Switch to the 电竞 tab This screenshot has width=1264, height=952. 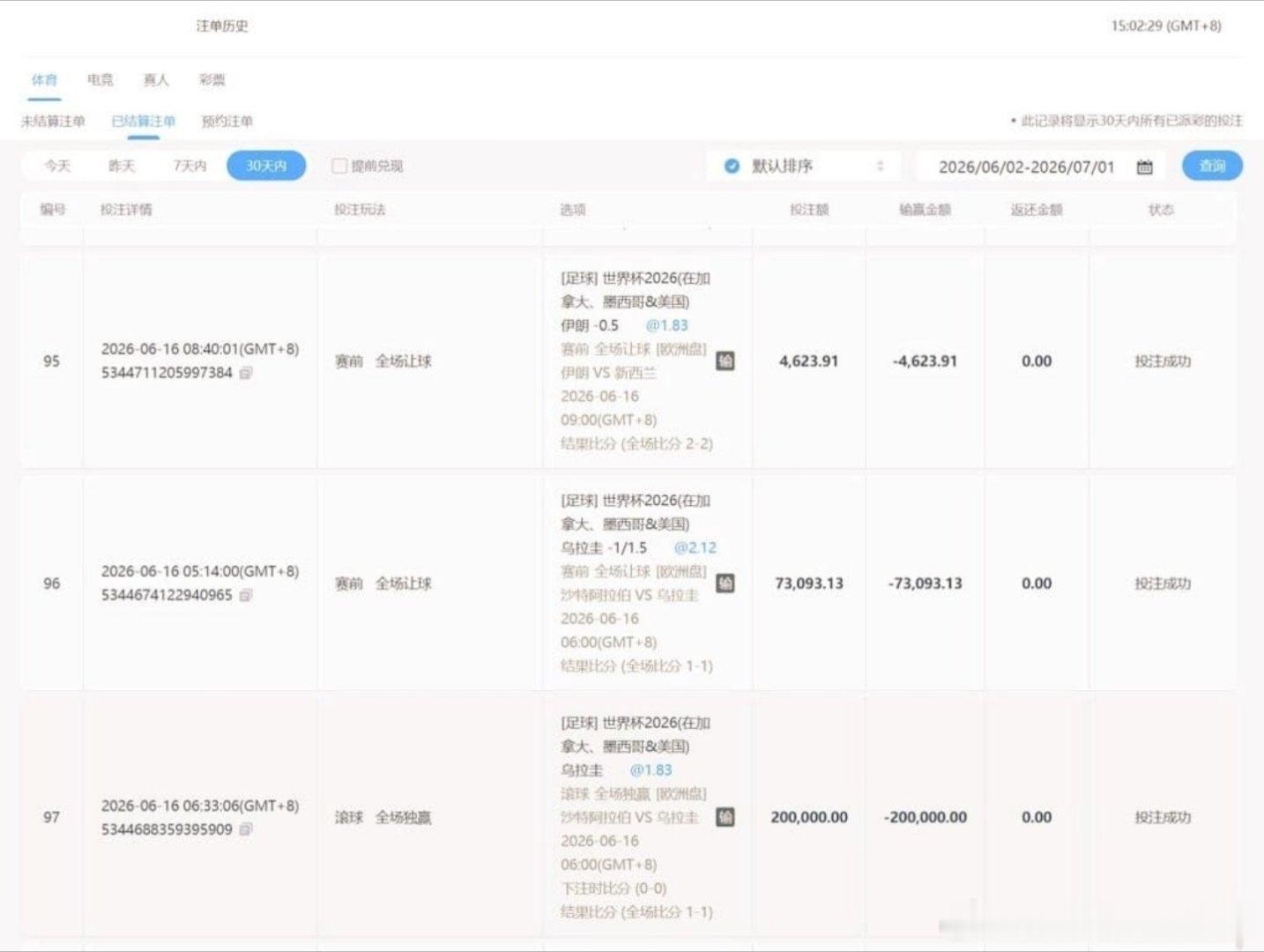click(100, 79)
